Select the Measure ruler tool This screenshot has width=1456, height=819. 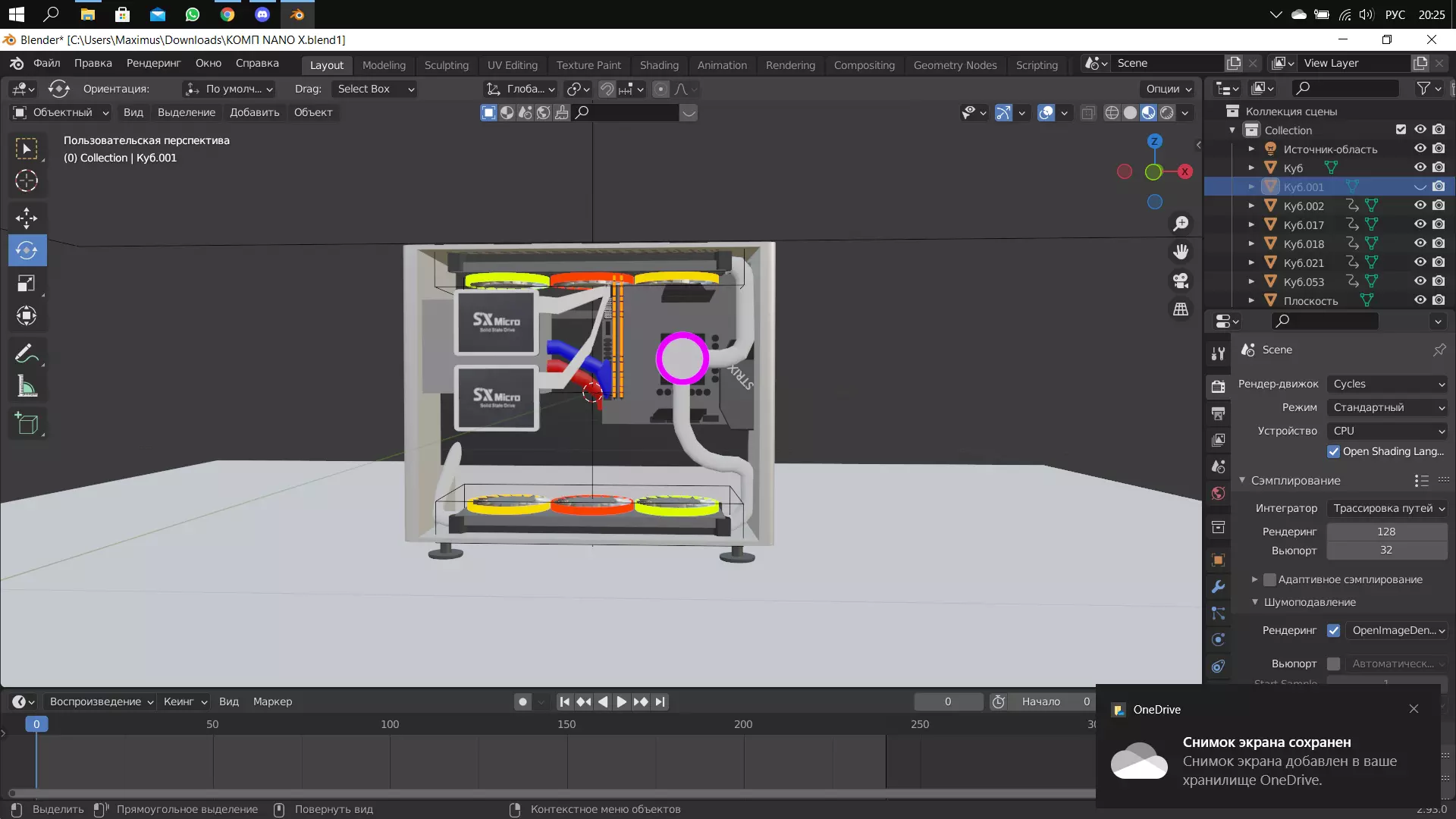pos(27,387)
